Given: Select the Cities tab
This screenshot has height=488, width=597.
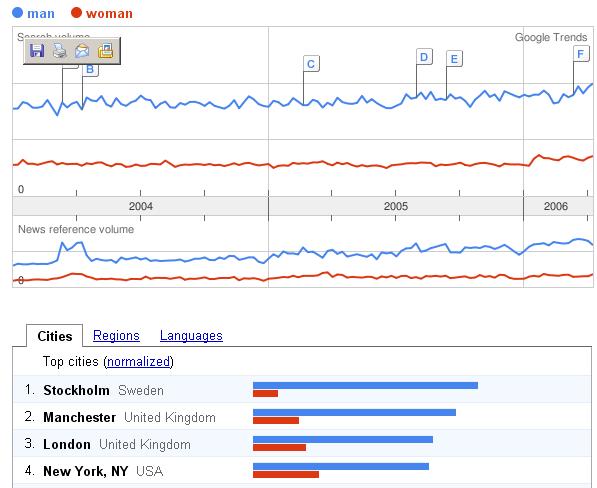Looking at the screenshot, I should (54, 336).
